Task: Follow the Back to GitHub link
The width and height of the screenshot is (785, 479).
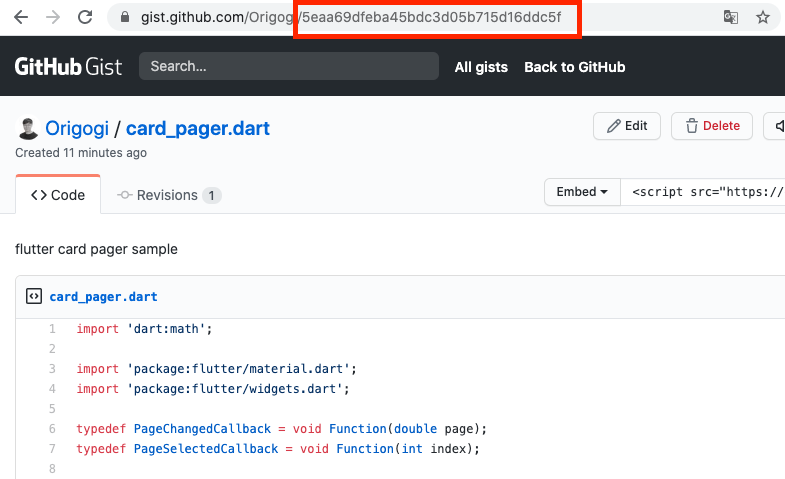Action: 575,67
